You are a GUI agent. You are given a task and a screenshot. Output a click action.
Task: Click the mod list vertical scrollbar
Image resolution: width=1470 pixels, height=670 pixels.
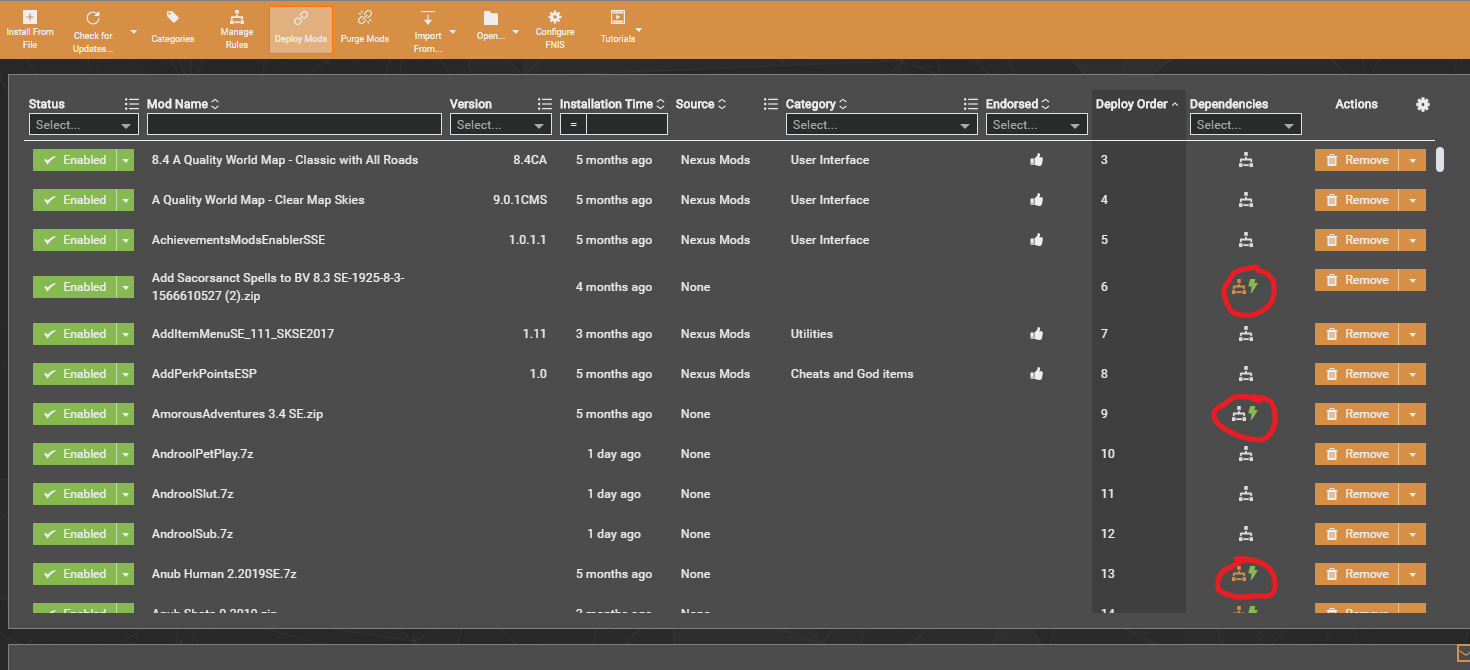pyautogui.click(x=1440, y=160)
